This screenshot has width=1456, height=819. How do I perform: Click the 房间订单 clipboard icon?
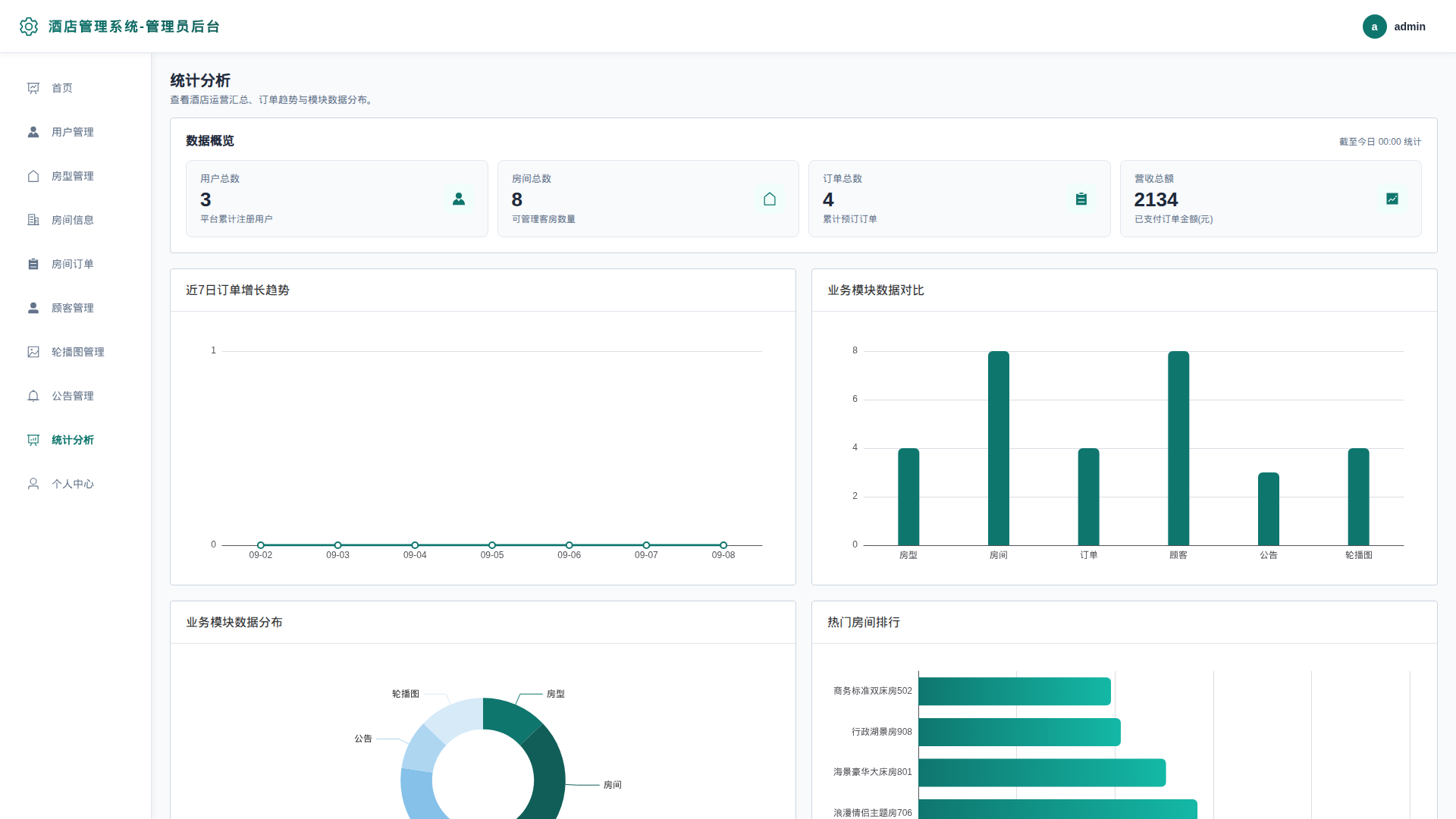[x=33, y=264]
